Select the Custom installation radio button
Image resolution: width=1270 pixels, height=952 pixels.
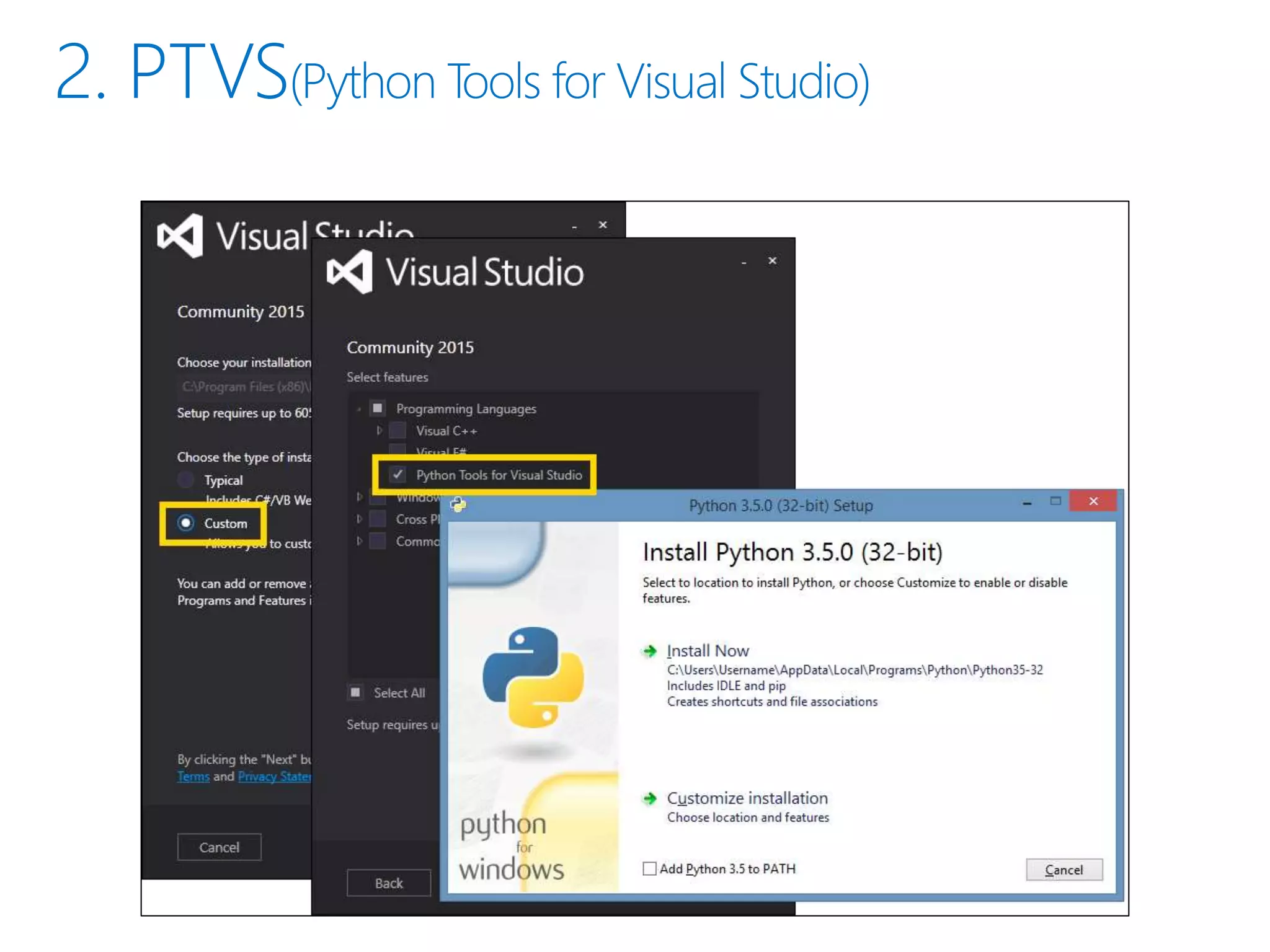[186, 523]
